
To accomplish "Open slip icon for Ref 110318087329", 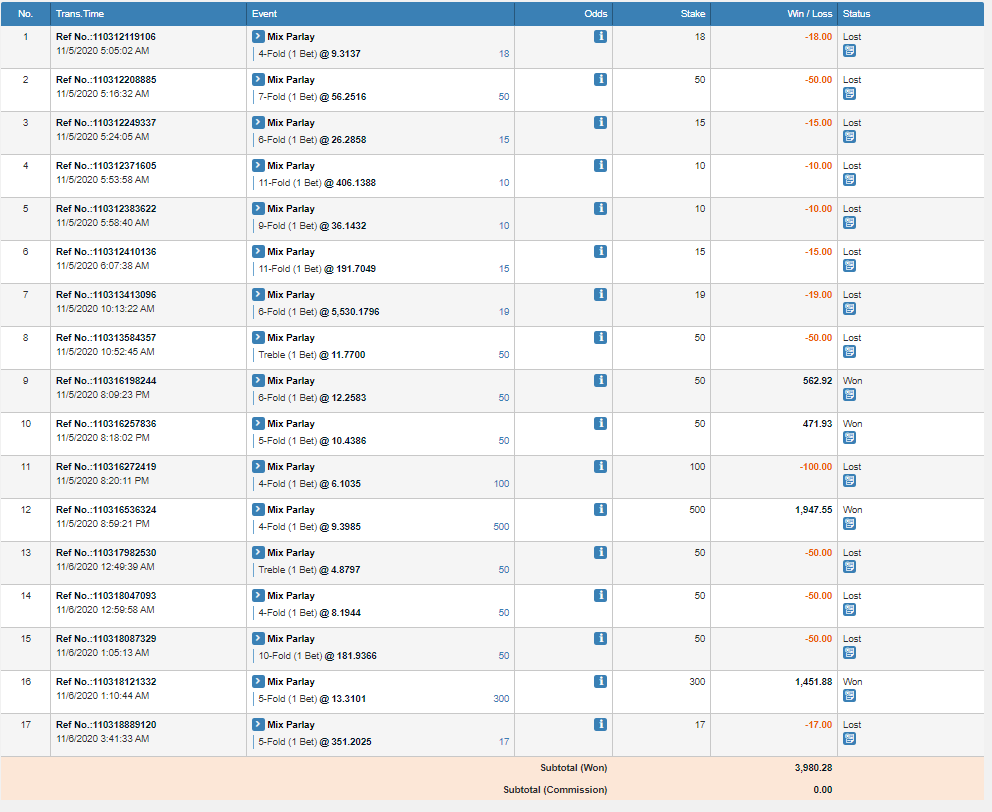I will tap(850, 653).
